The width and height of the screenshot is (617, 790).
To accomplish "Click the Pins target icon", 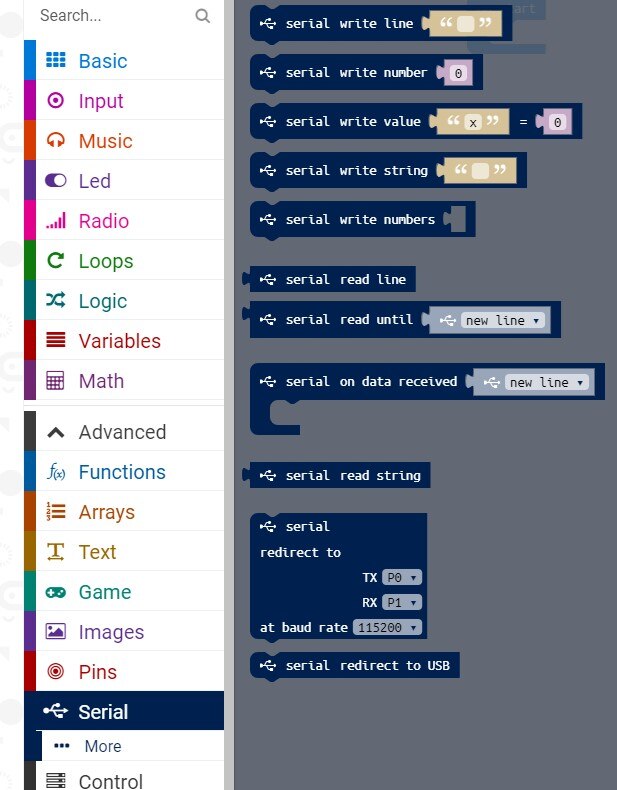I will click(x=56, y=672).
